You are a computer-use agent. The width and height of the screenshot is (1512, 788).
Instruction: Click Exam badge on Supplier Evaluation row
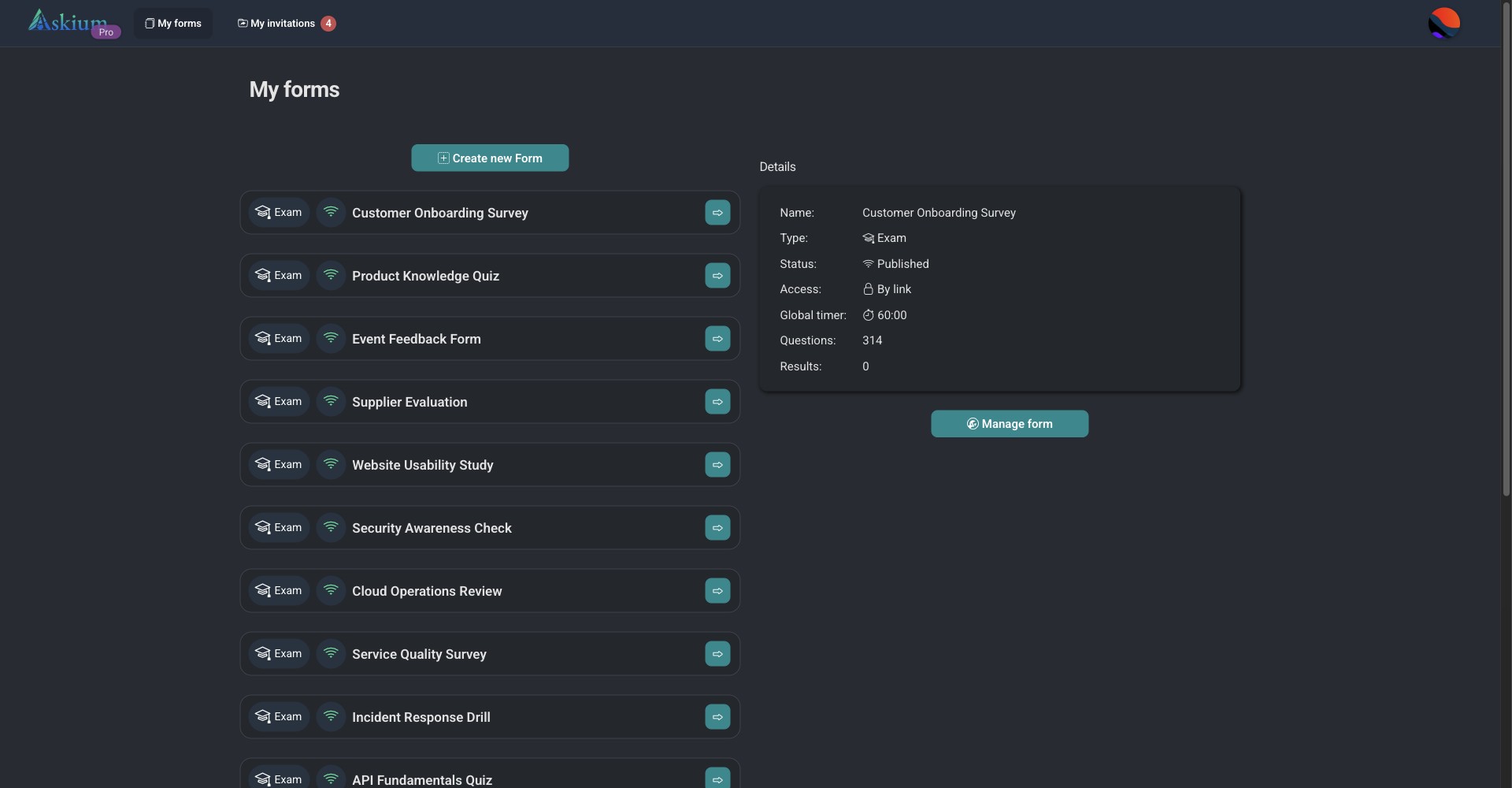point(279,401)
